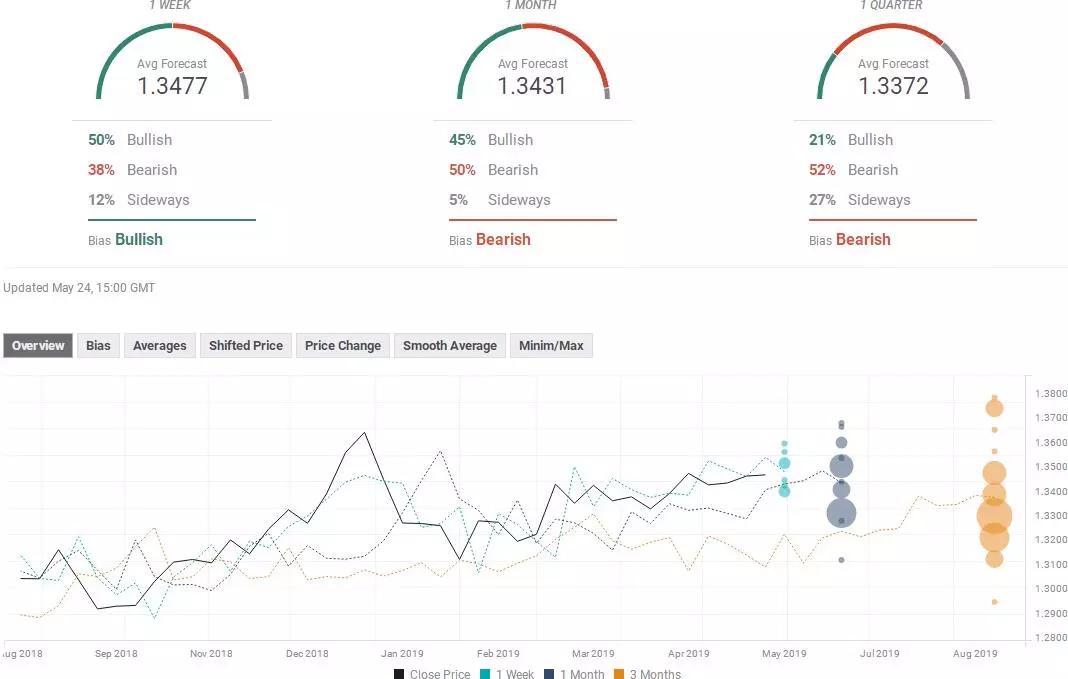This screenshot has height=679, width=1068.
Task: Click the top large teal 1 Week bubble
Action: [785, 463]
